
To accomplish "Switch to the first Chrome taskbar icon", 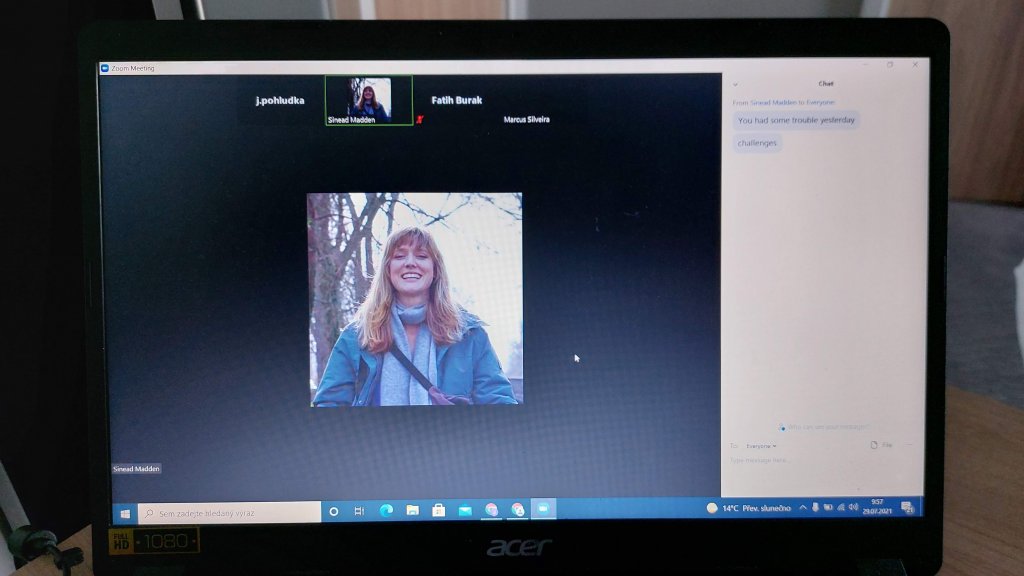I will point(491,509).
